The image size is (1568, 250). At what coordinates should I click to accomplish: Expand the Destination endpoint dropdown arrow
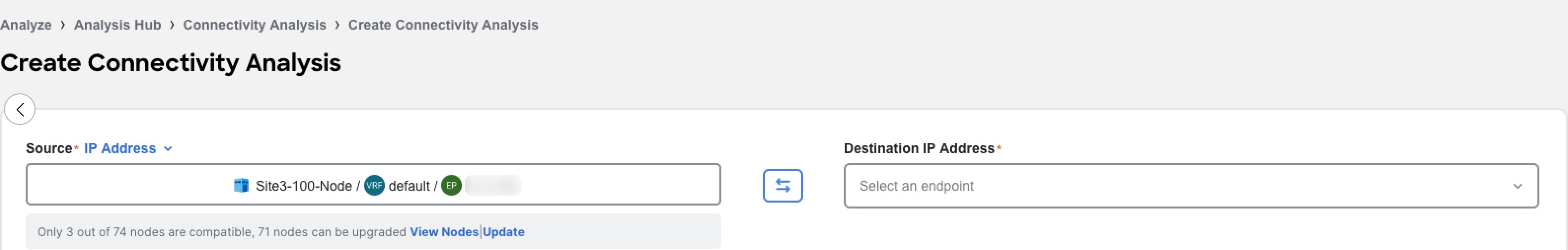1517,186
